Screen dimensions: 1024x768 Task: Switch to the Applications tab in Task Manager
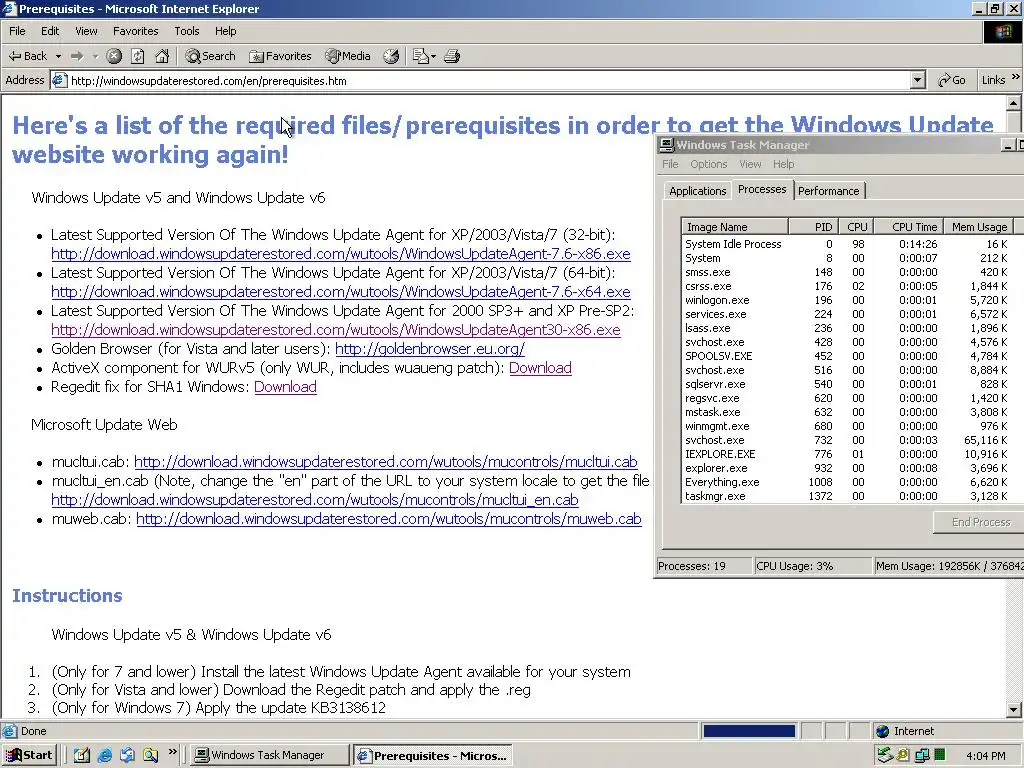click(697, 191)
